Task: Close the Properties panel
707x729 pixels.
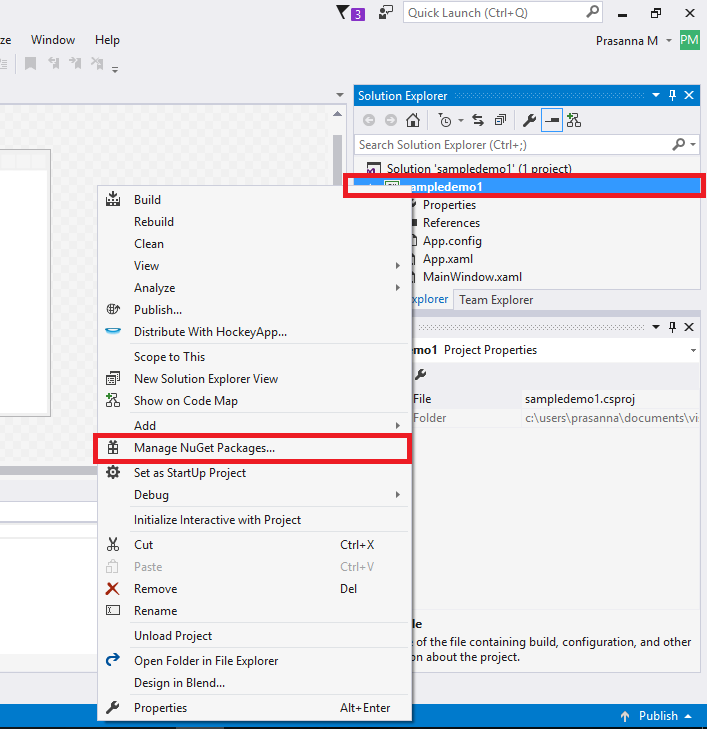Action: pyautogui.click(x=689, y=327)
